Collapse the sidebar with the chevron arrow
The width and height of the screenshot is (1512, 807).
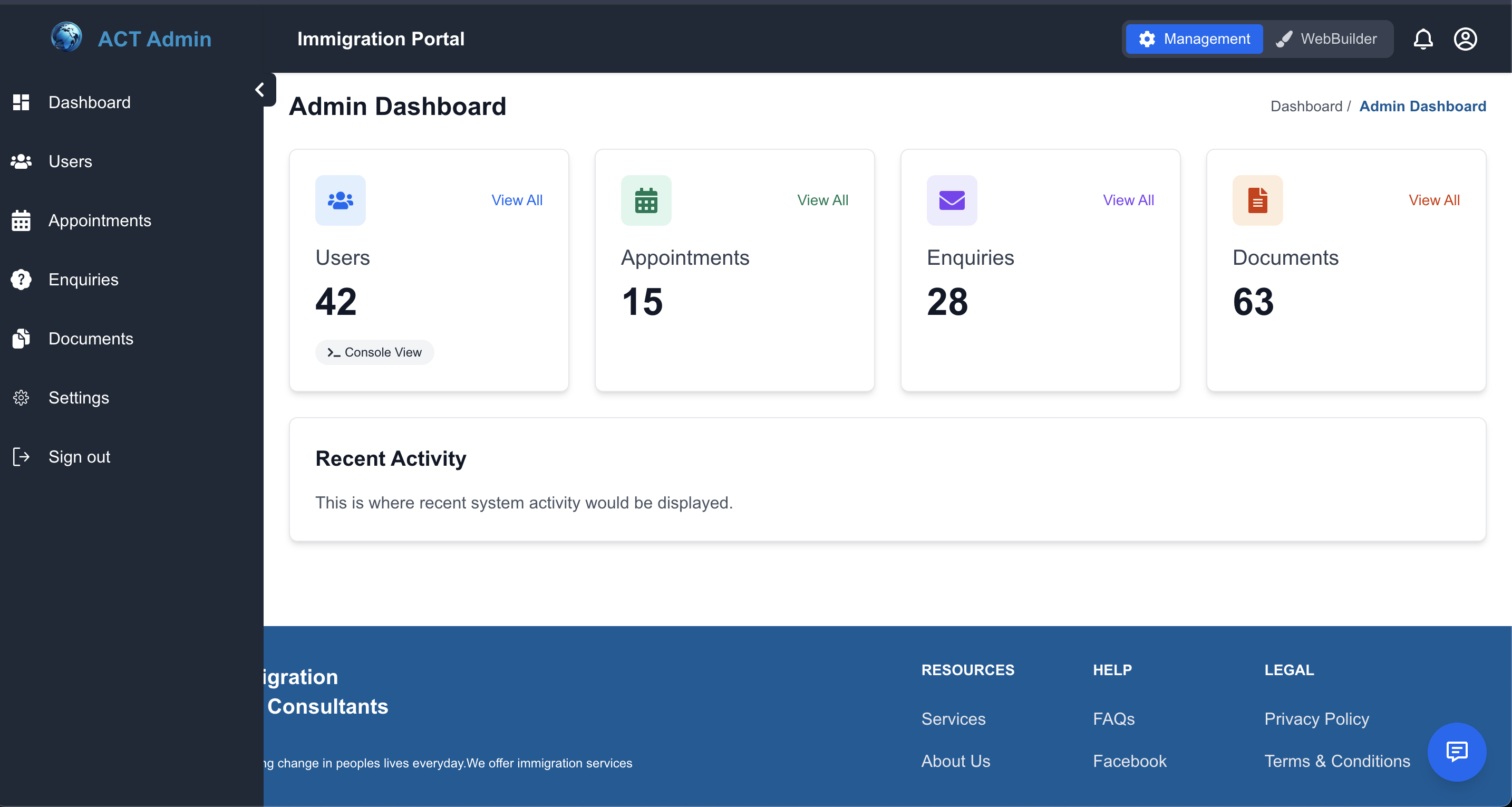pos(260,89)
